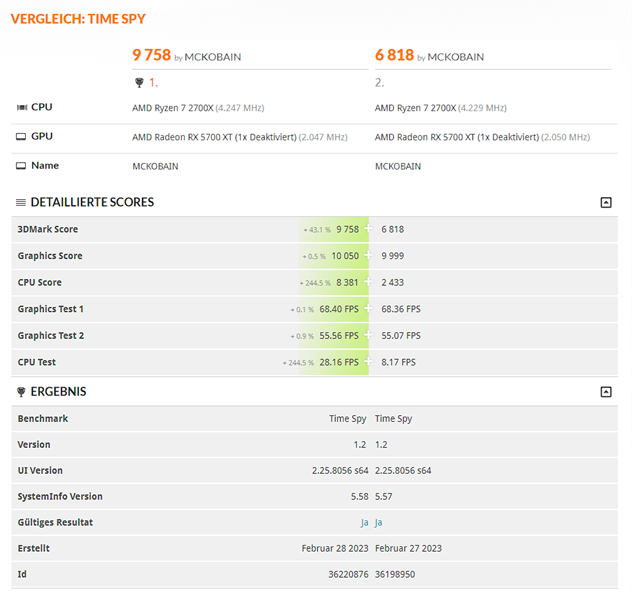Open the 9 758 score result
Screen dimensions: 632x593
pos(152,55)
